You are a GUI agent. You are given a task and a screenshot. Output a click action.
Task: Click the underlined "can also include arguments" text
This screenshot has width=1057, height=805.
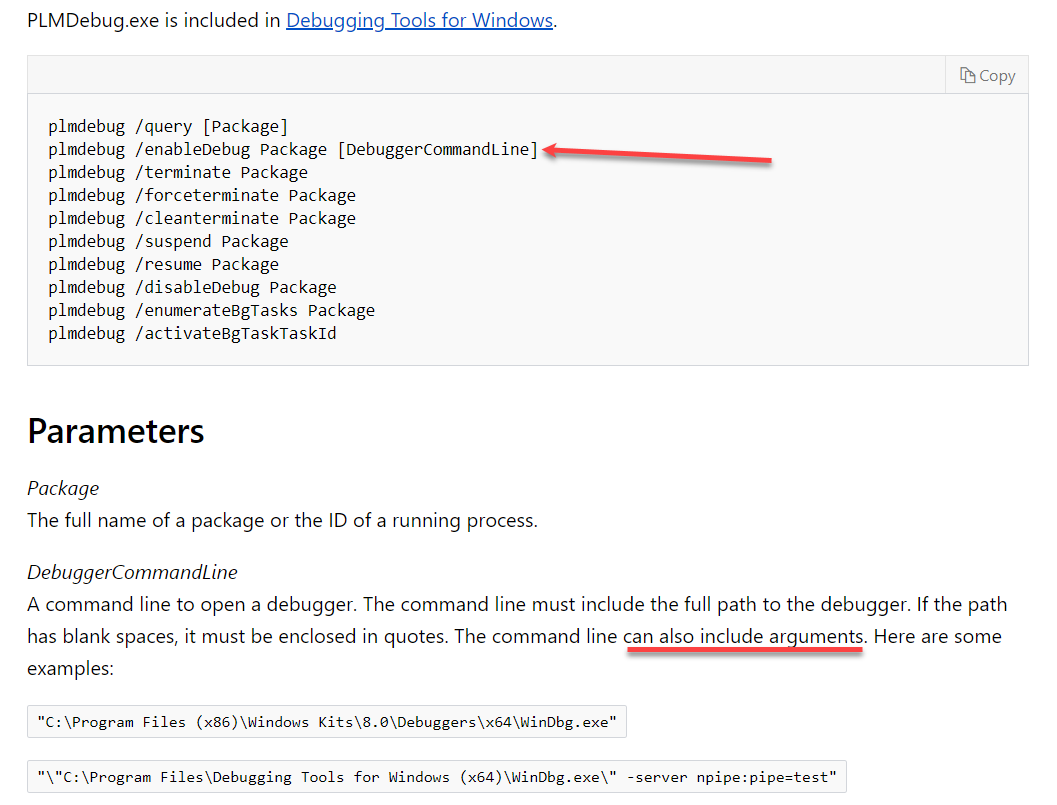click(744, 637)
